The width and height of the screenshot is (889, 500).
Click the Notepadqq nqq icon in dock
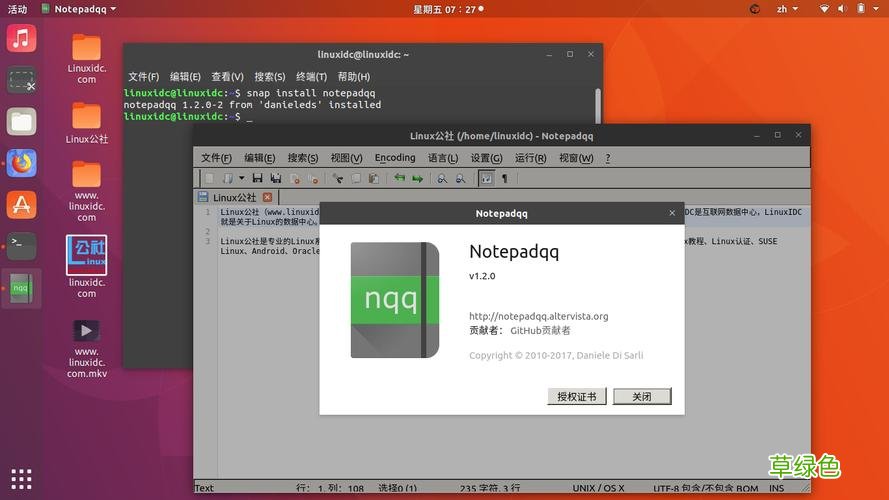[x=21, y=288]
